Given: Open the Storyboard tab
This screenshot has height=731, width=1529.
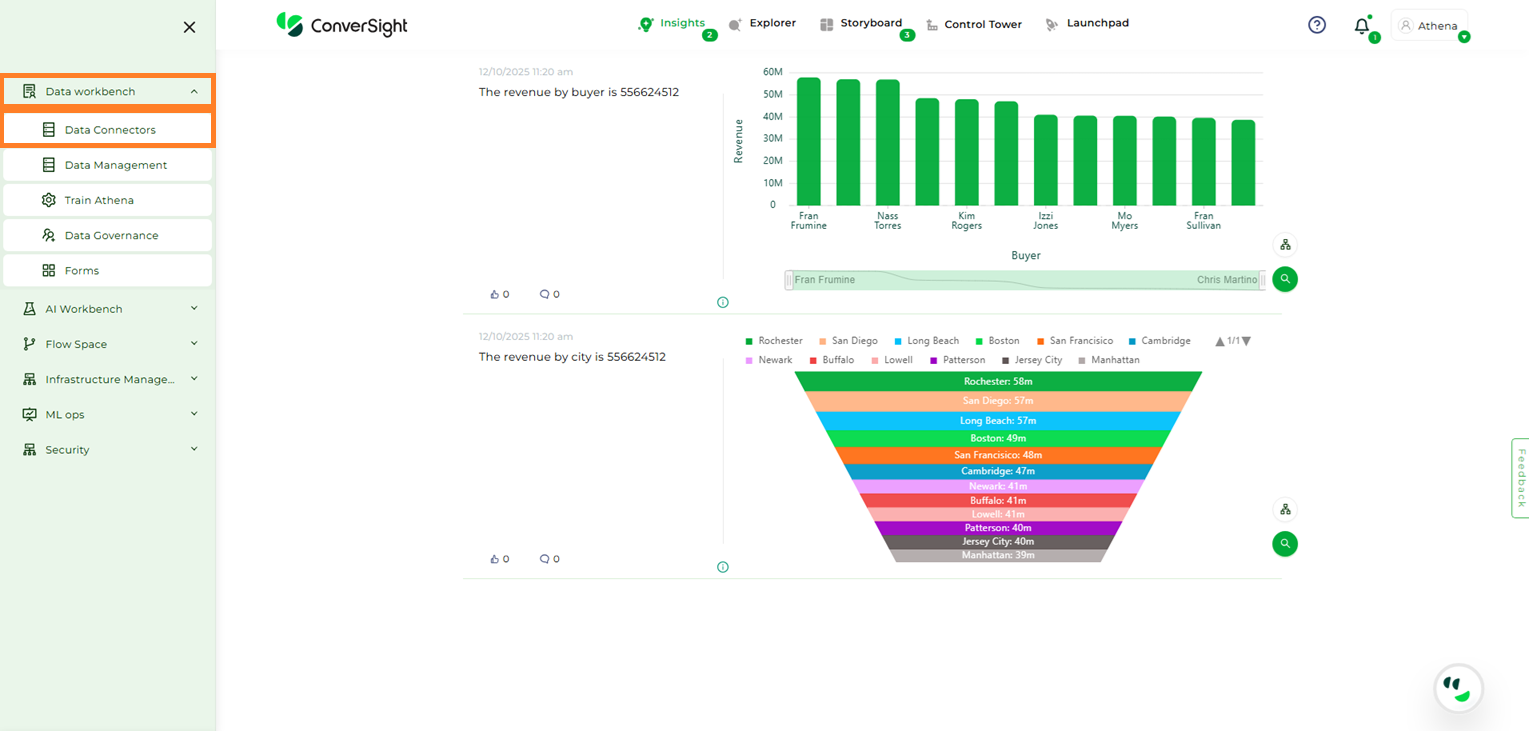Looking at the screenshot, I should 861,23.
